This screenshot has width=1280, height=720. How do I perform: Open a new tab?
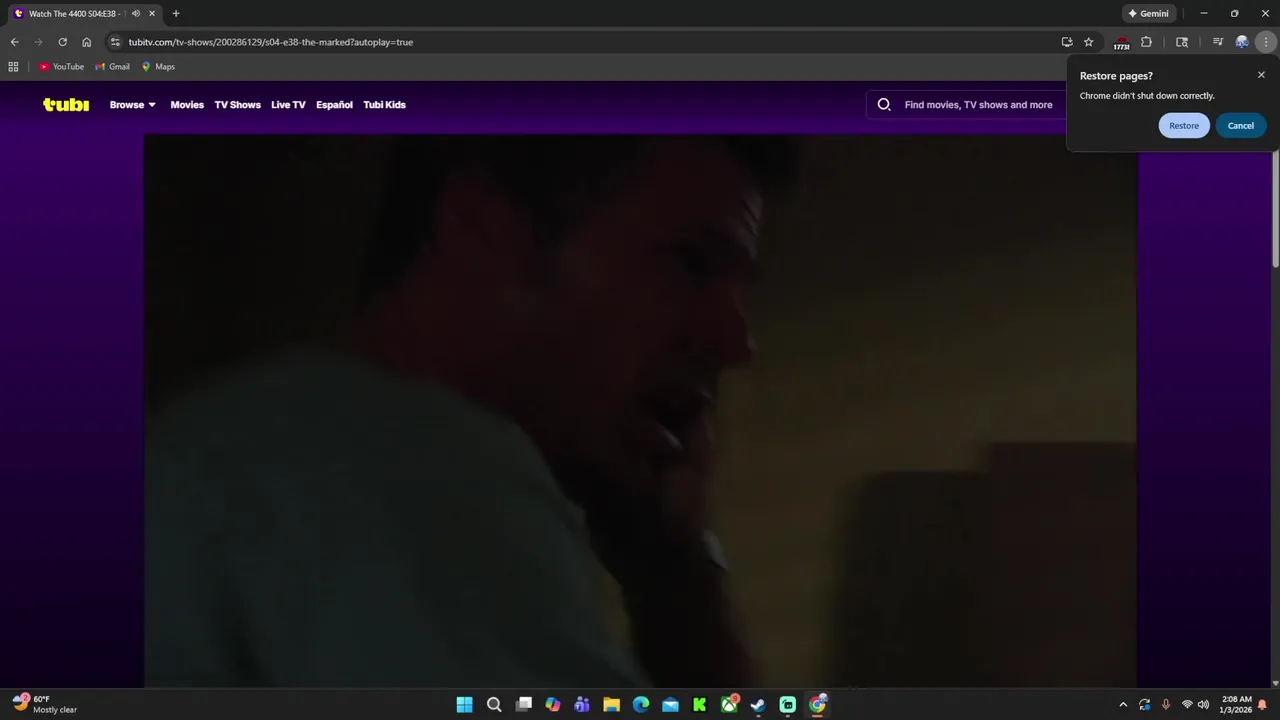point(176,14)
